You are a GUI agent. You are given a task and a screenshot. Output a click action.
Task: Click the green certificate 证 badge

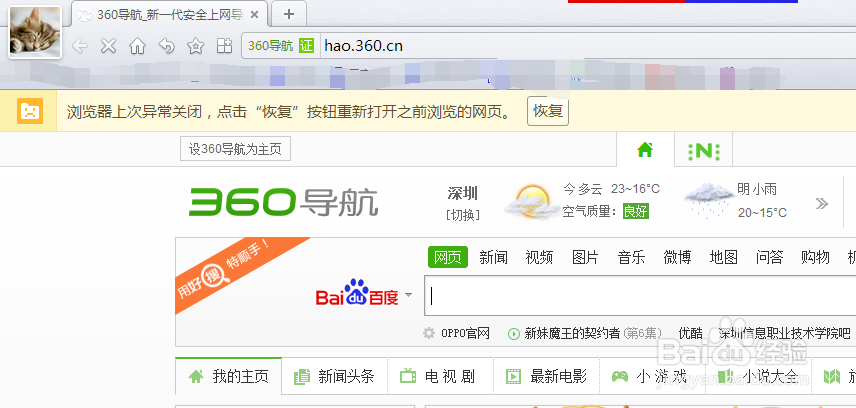306,46
